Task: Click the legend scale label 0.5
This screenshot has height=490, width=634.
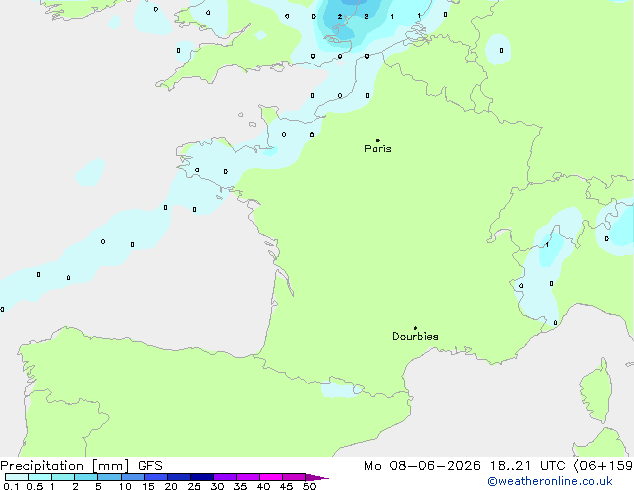Action: click(x=35, y=486)
